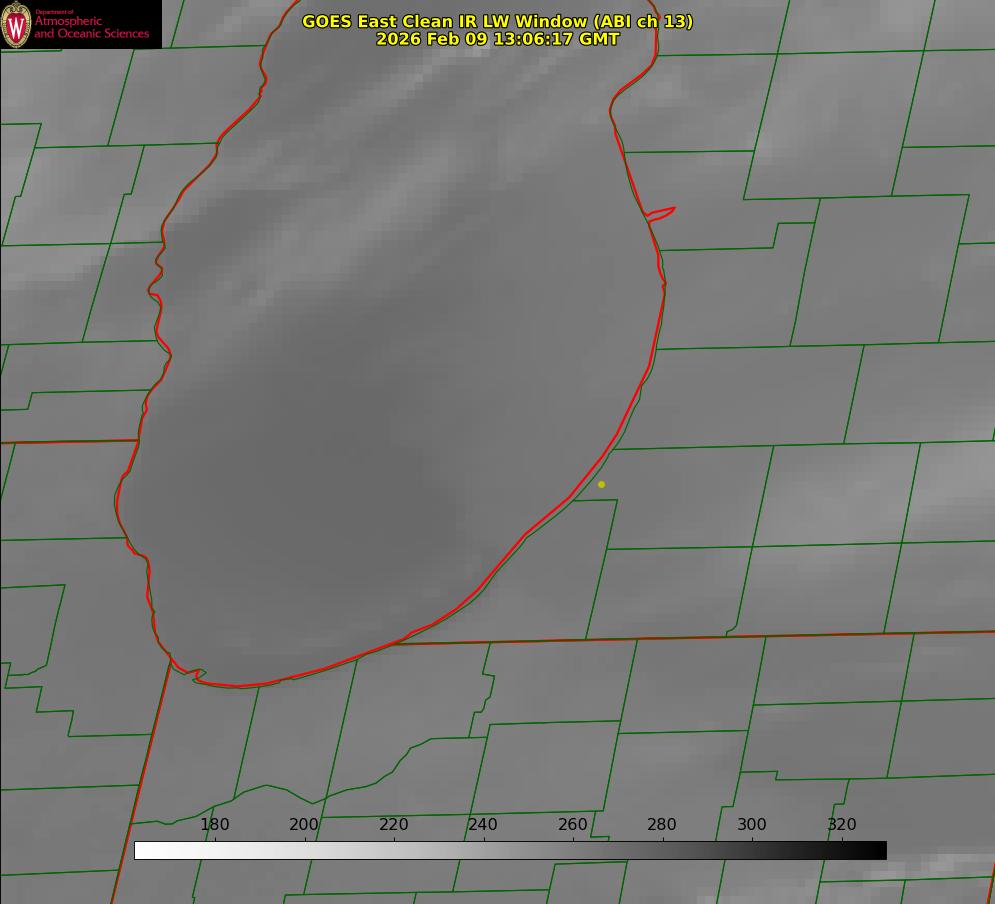This screenshot has width=995, height=904.
Task: Click the 220 colorbar tick label
Action: tap(394, 824)
